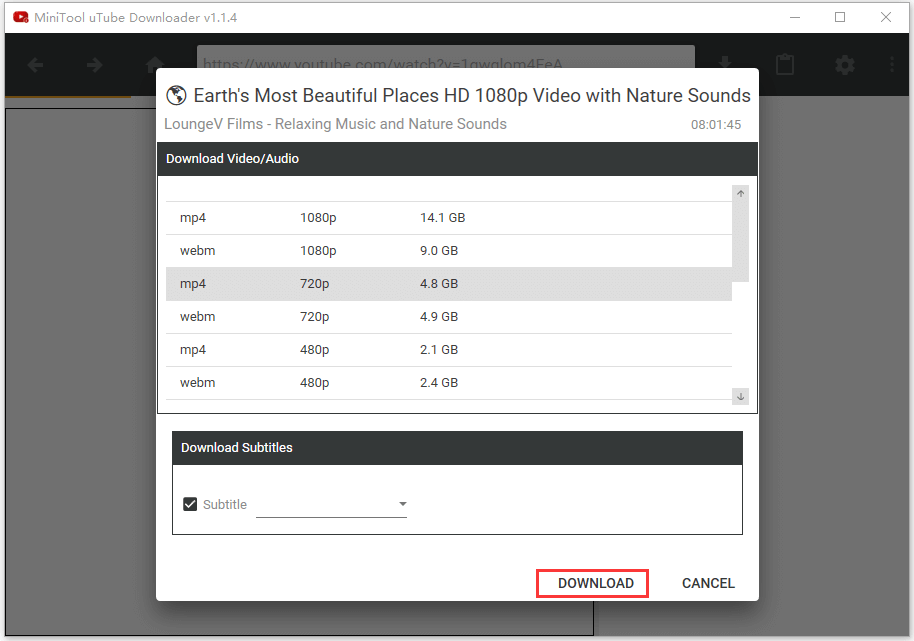This screenshot has width=914, height=641.
Task: Minimize the uTube Downloader window
Action: click(x=795, y=17)
